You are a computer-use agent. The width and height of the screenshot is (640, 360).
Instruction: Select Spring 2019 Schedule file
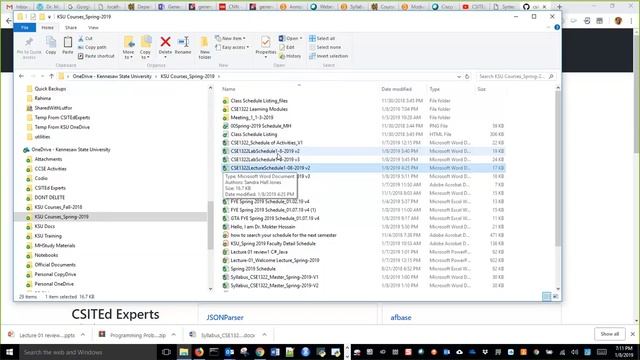(x=253, y=269)
